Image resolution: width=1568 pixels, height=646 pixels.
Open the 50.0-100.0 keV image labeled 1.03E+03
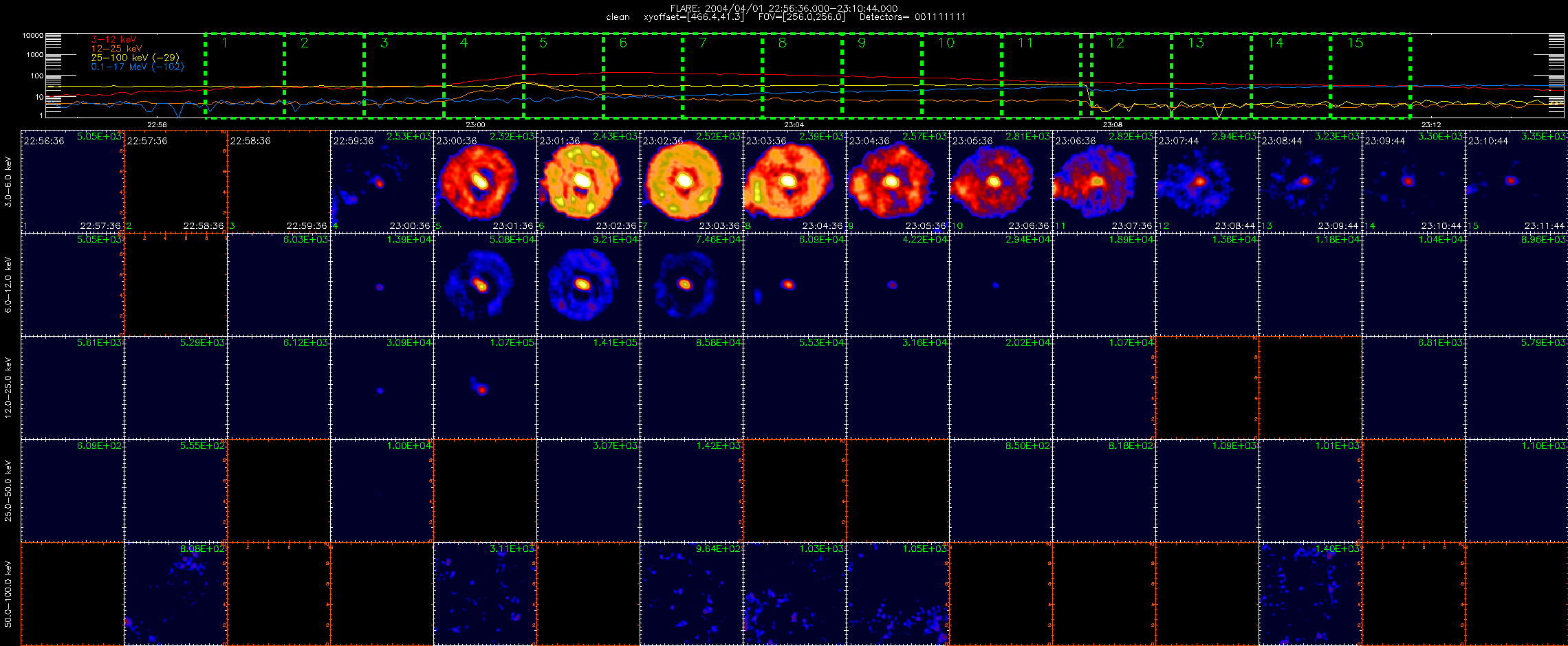click(x=794, y=594)
